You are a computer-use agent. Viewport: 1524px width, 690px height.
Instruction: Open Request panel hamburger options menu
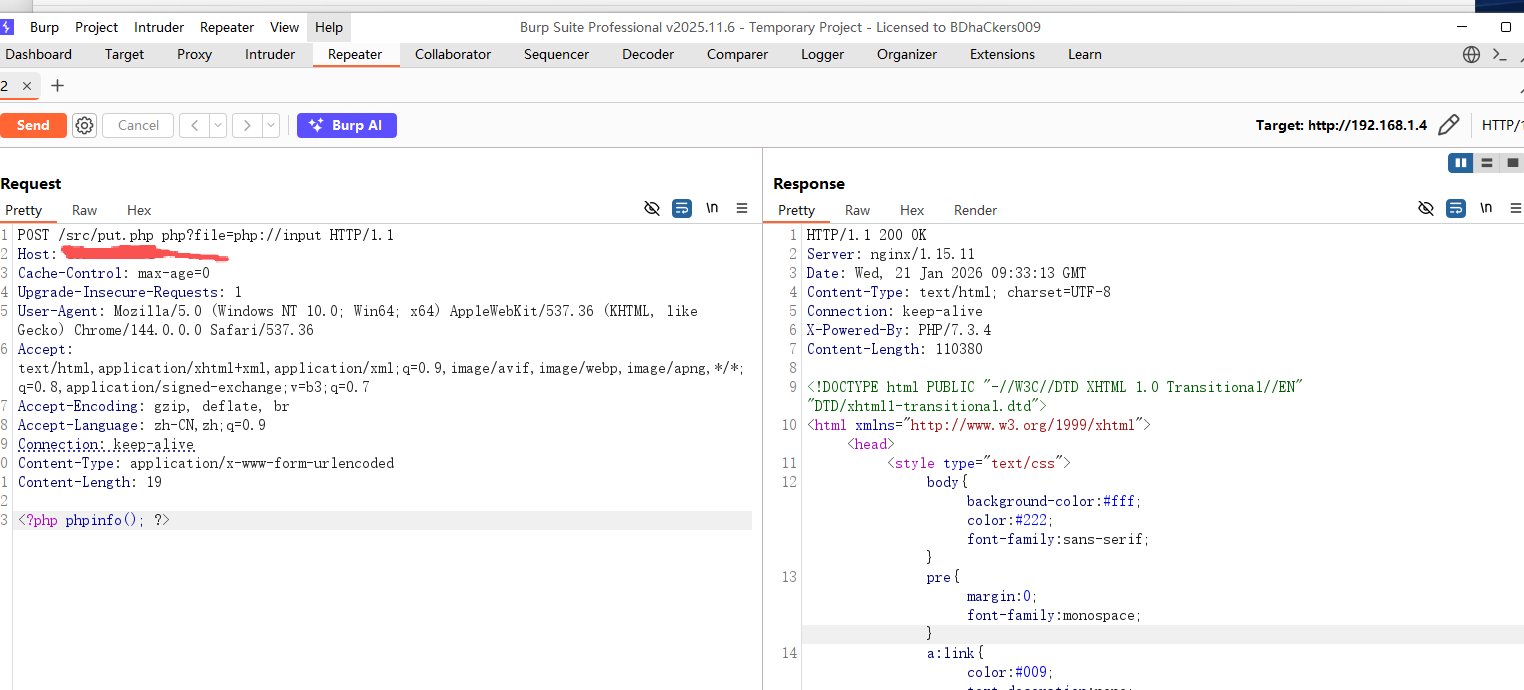pyautogui.click(x=742, y=208)
